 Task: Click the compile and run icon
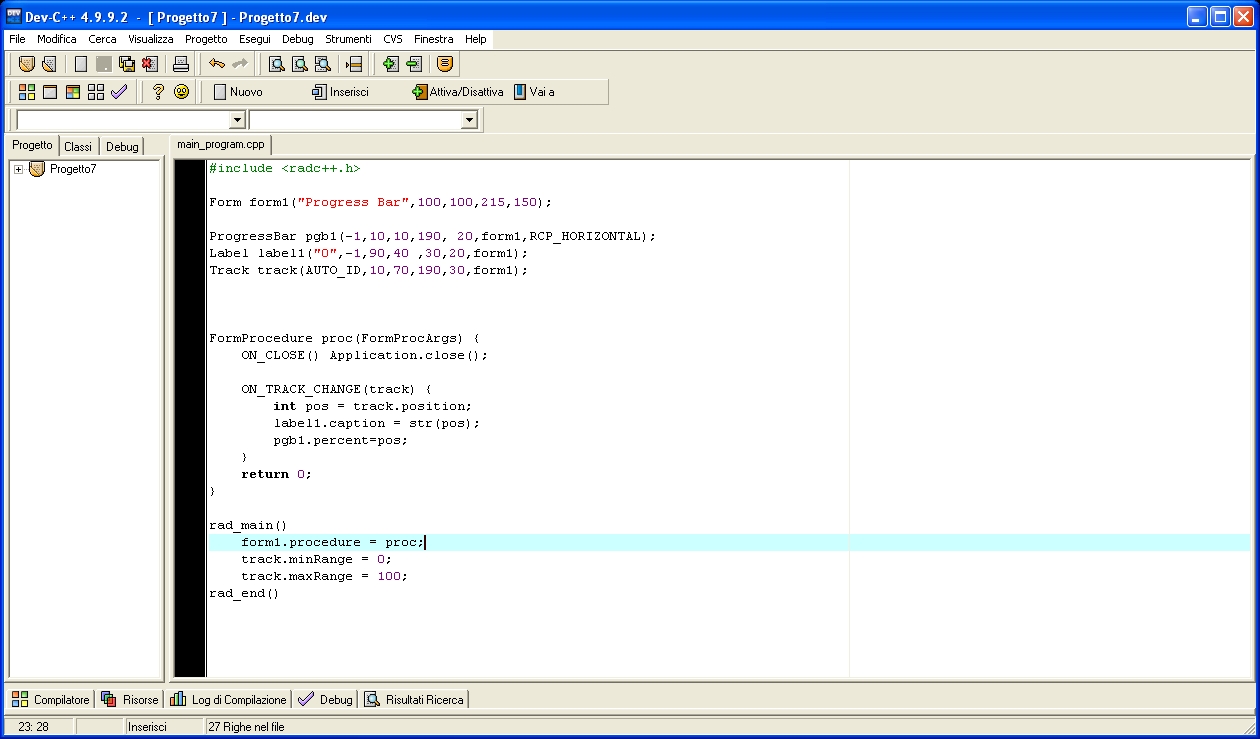73,92
